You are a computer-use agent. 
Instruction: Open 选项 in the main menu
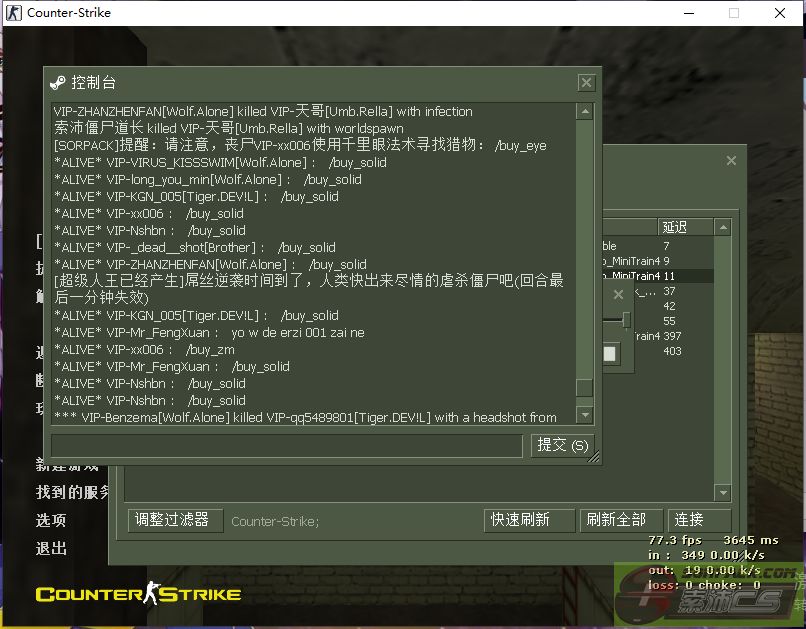(51, 520)
